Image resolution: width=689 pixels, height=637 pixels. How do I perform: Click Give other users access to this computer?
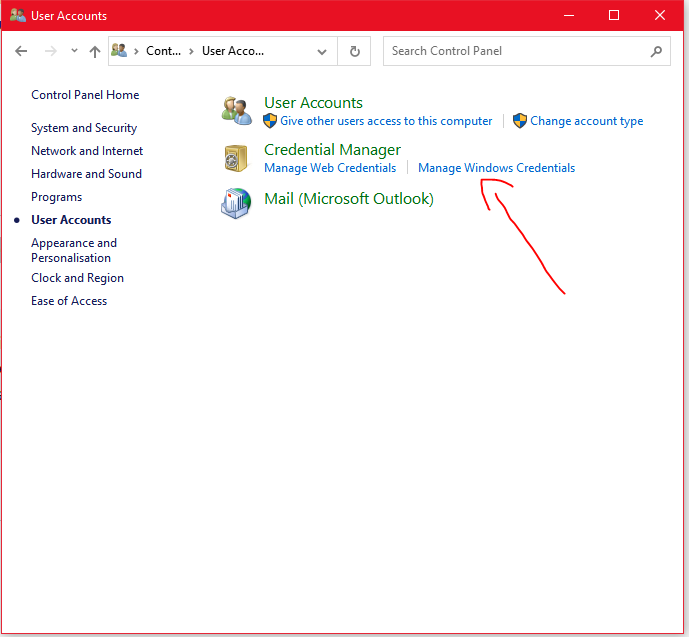point(386,121)
